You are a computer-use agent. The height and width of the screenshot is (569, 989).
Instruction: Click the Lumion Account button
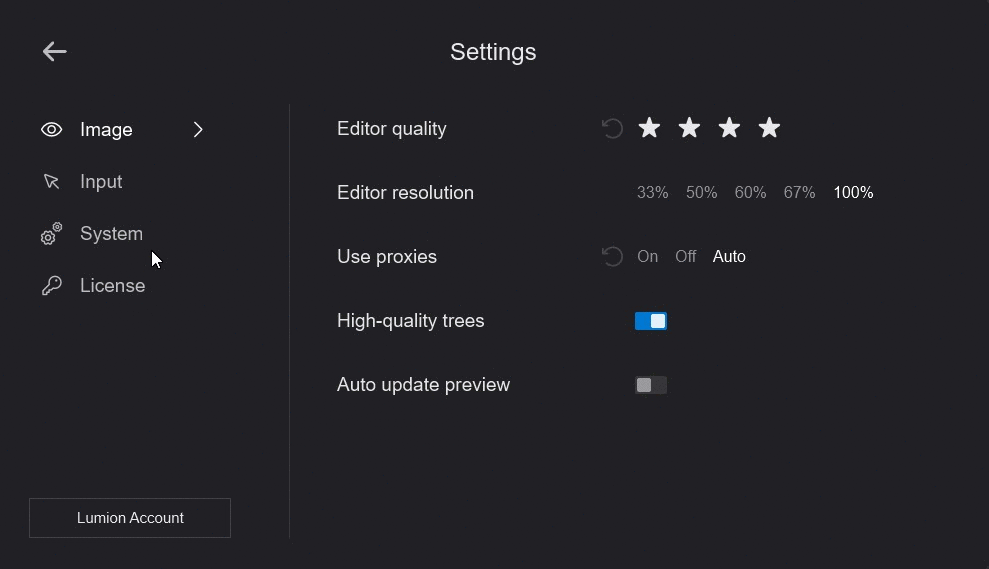tap(130, 518)
